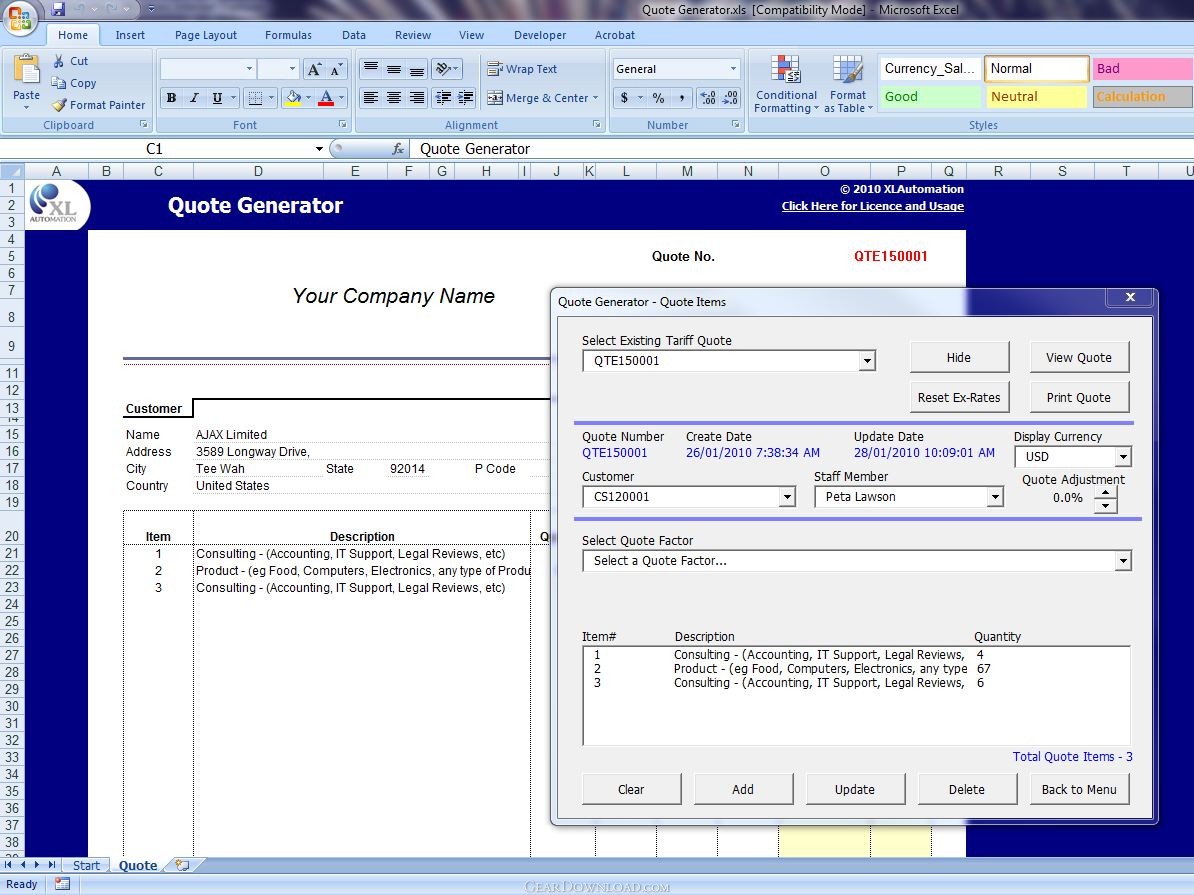Open Conditional Formatting menu
The height and width of the screenshot is (895, 1194).
pos(786,85)
